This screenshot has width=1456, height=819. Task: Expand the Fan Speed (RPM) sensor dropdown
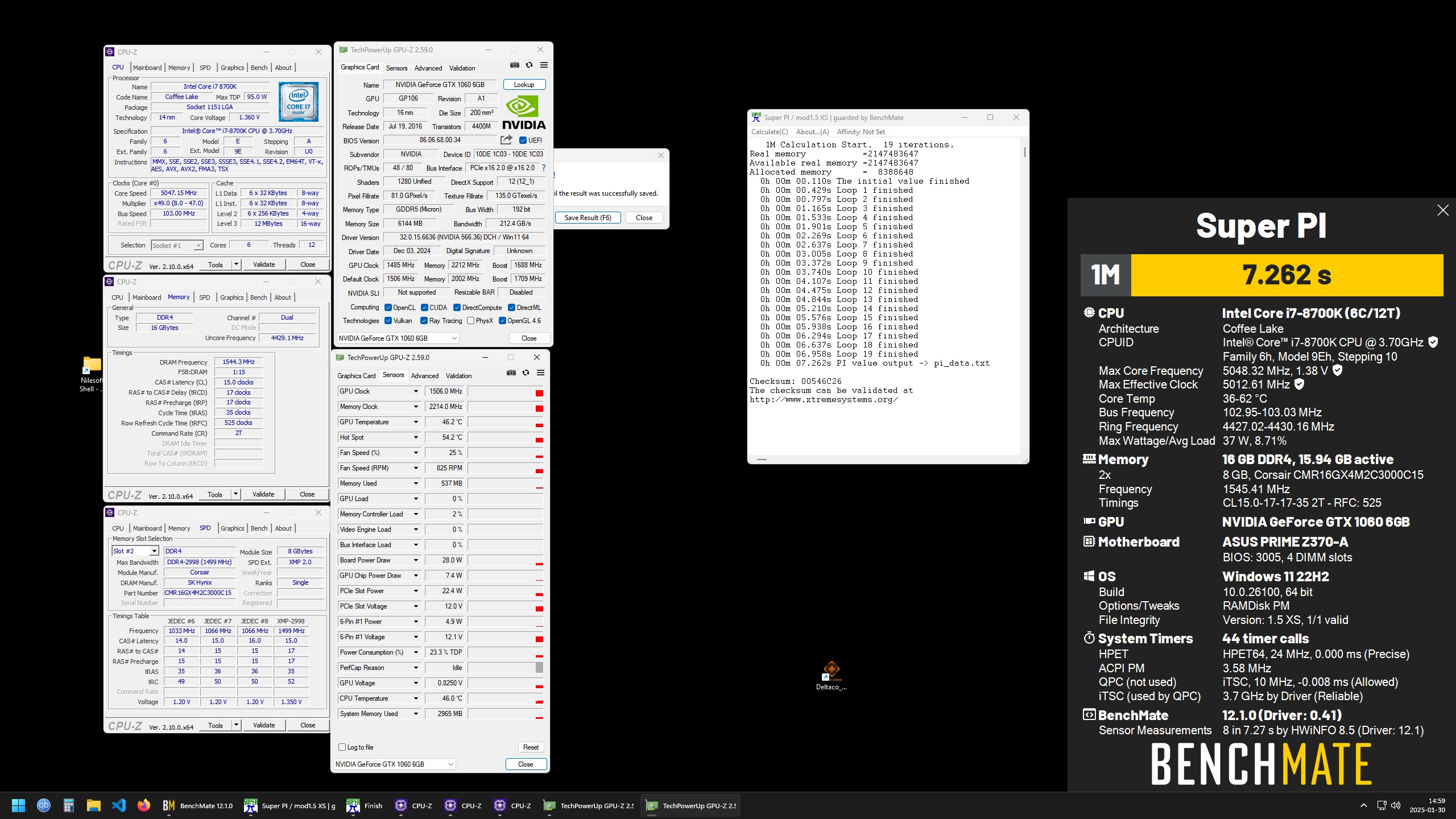416,468
